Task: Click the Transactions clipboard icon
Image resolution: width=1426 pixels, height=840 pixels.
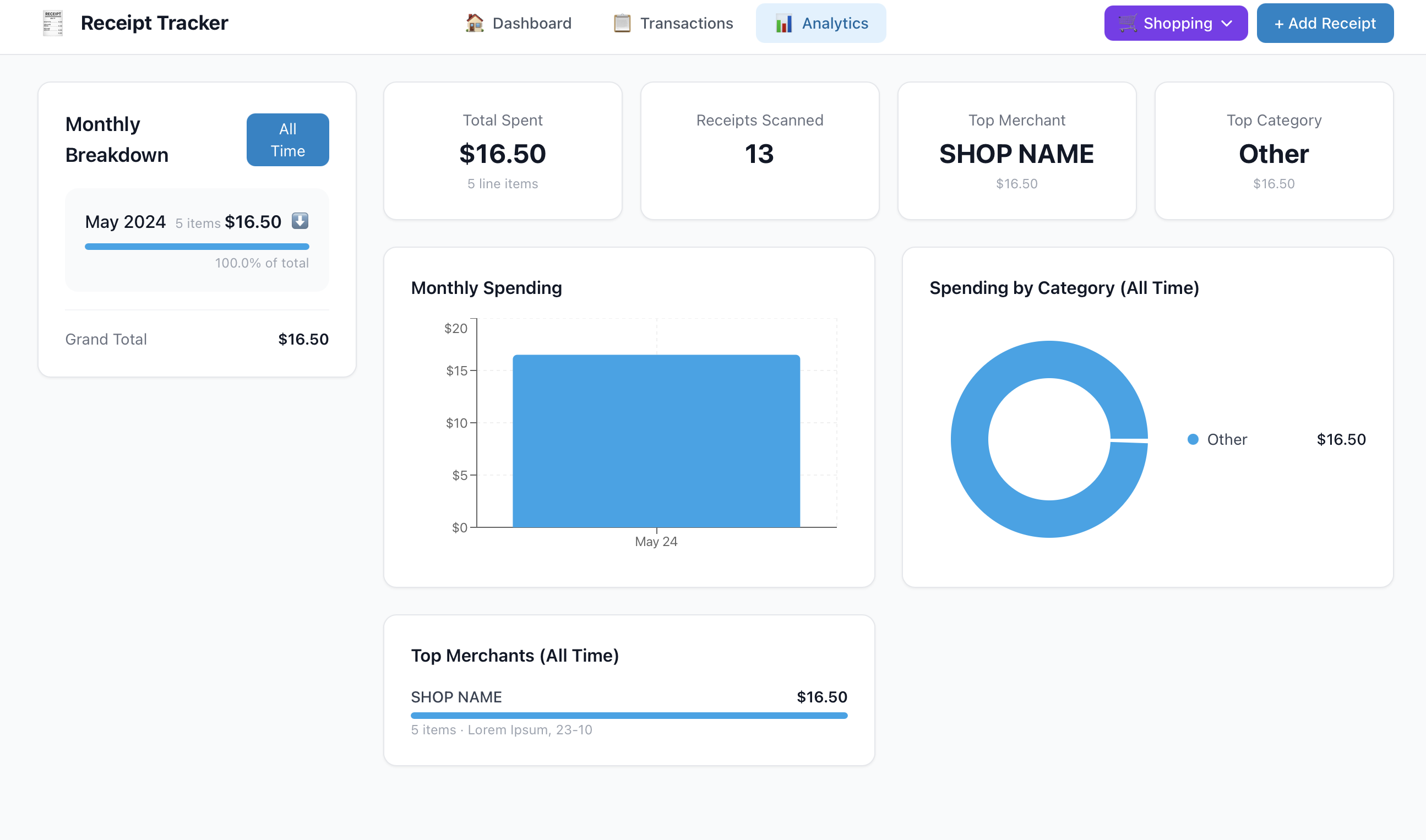Action: point(622,23)
